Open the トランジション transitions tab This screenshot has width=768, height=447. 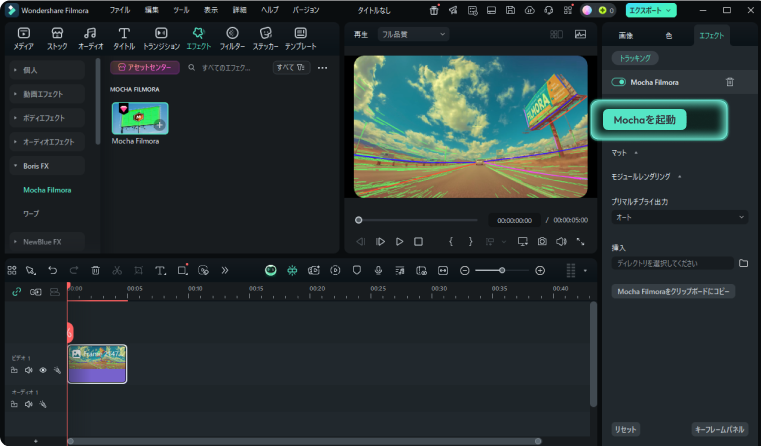pos(161,39)
